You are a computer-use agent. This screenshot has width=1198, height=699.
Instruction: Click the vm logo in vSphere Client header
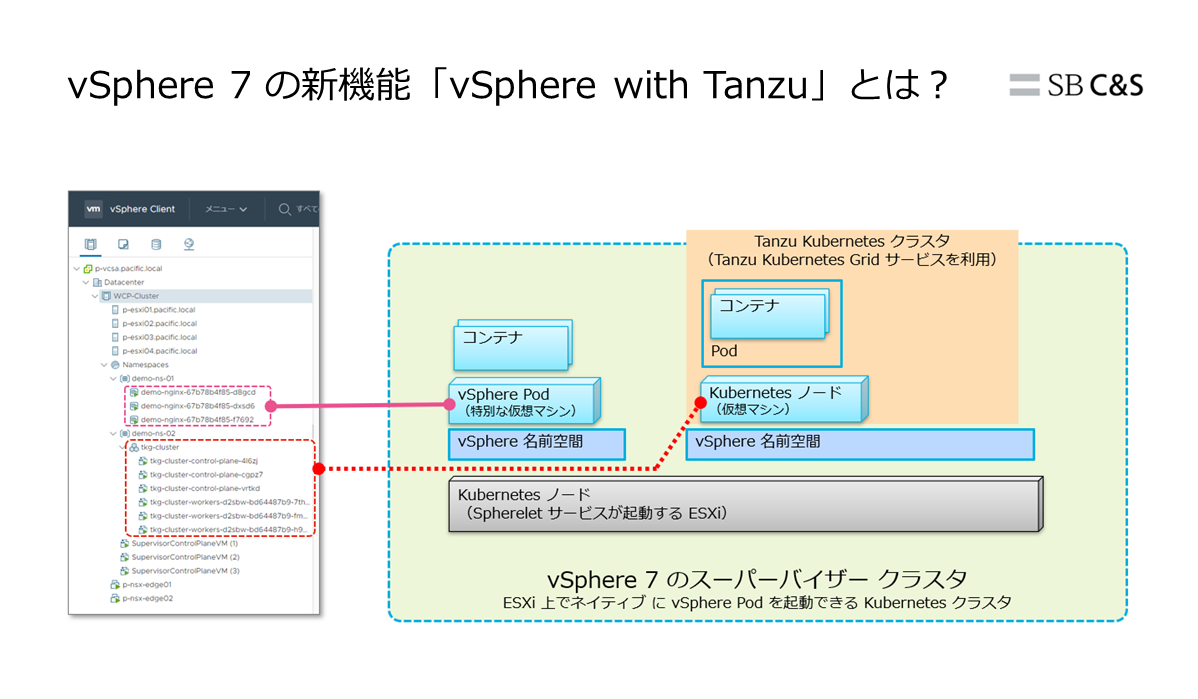point(92,209)
